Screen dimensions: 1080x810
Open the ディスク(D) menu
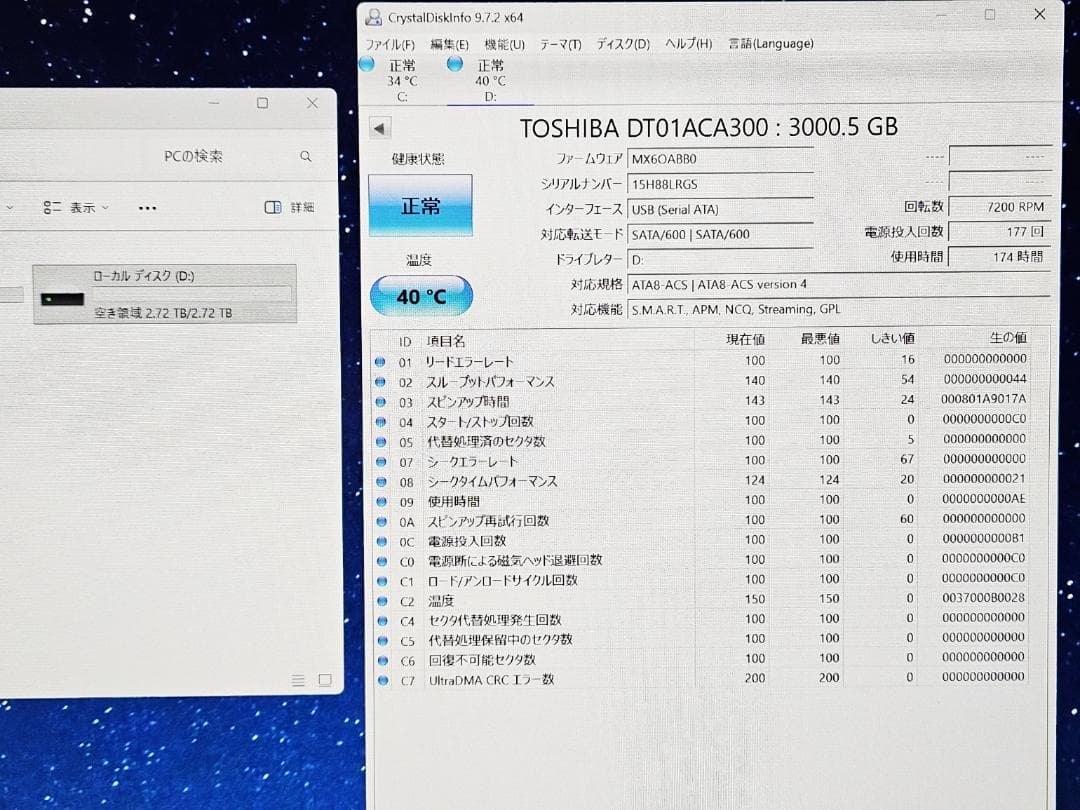623,44
